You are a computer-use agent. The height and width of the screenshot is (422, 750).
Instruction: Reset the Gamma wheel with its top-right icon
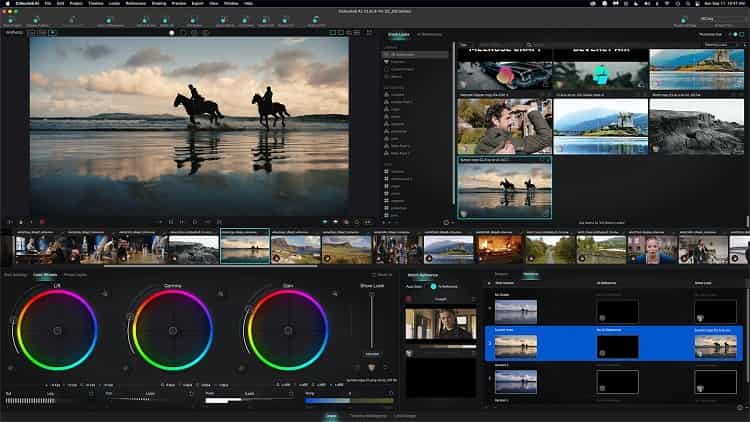(x=220, y=293)
